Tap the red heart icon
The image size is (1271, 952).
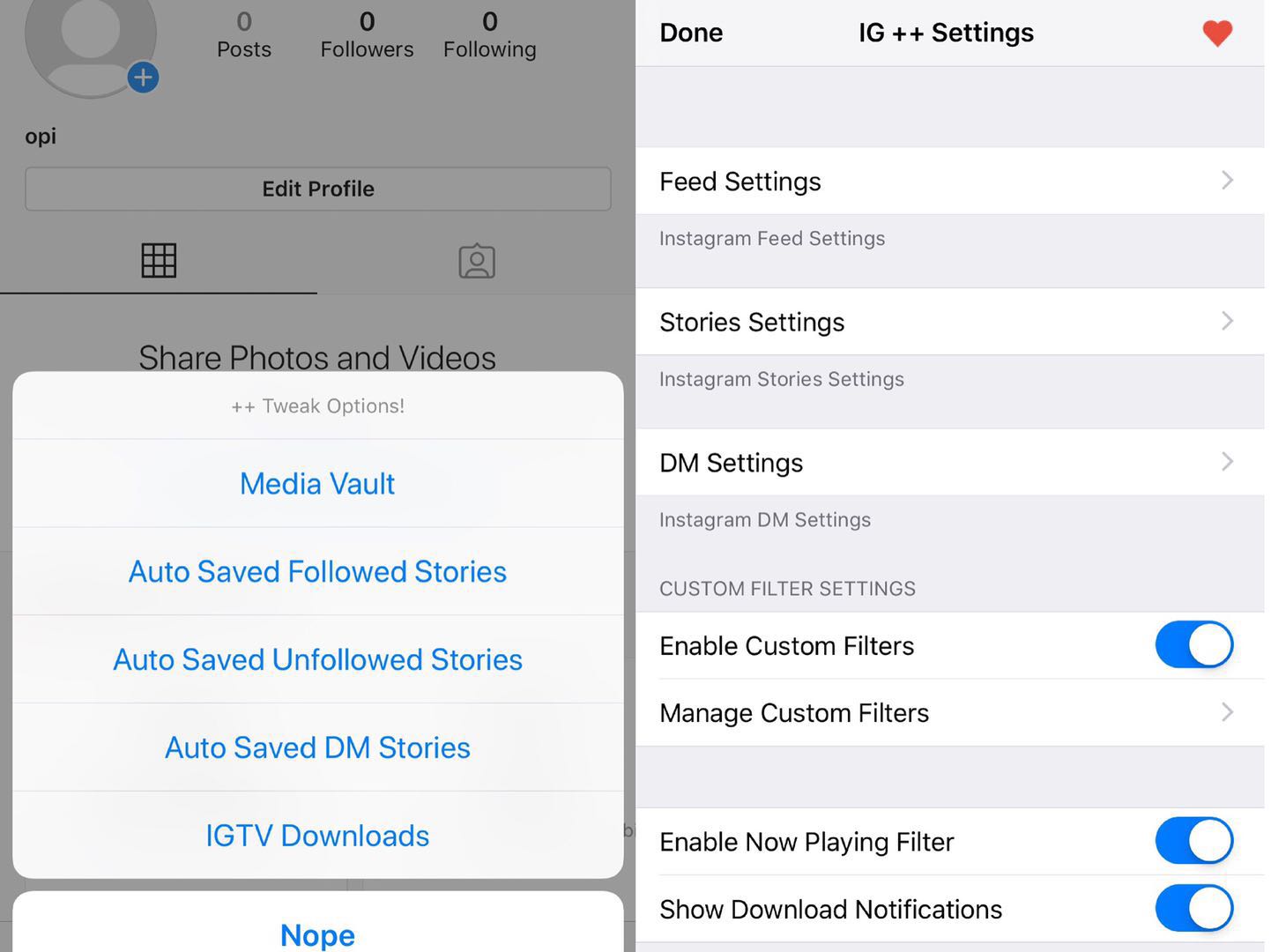[x=1217, y=33]
